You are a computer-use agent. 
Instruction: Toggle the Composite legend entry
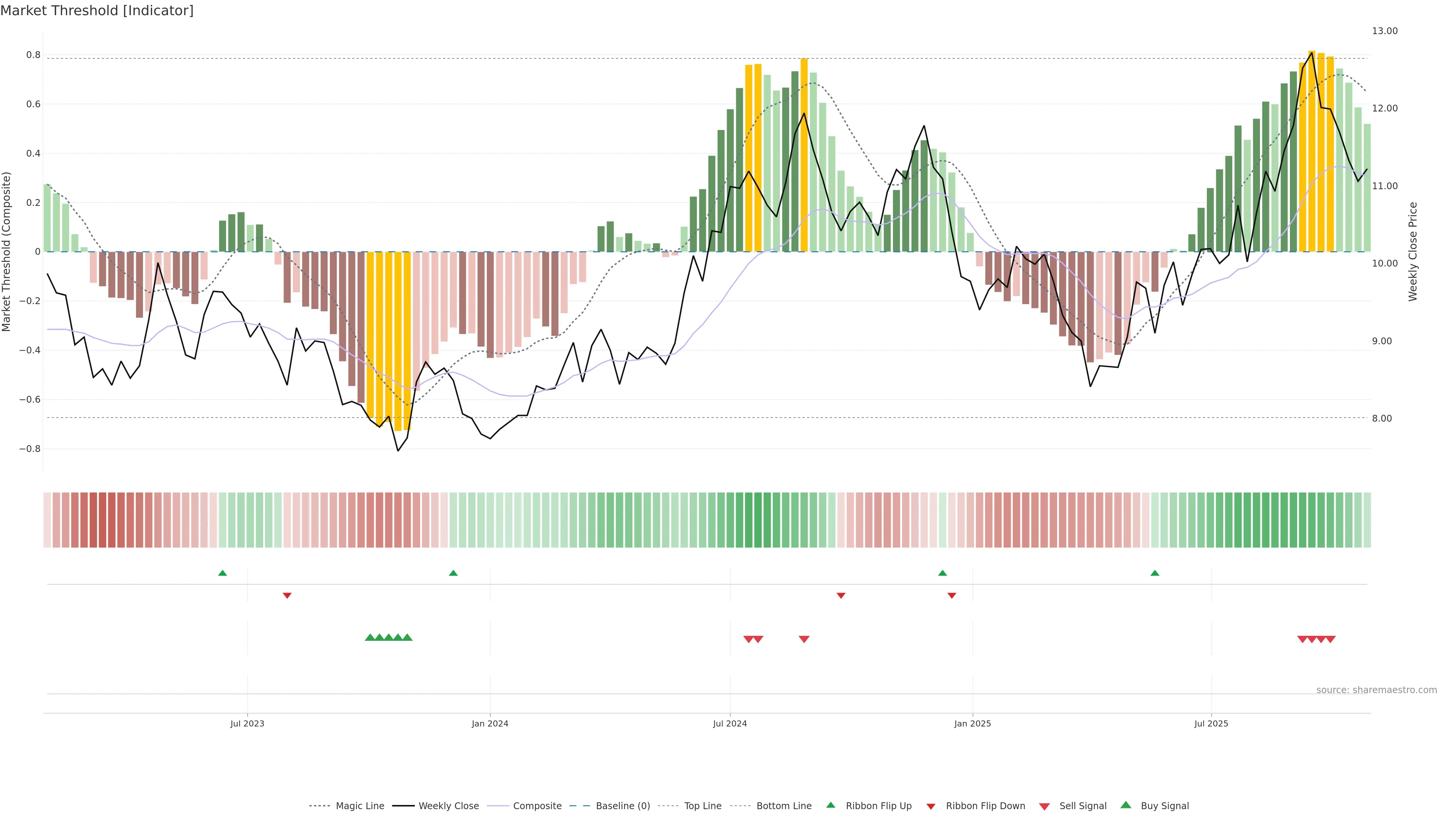pos(537,806)
